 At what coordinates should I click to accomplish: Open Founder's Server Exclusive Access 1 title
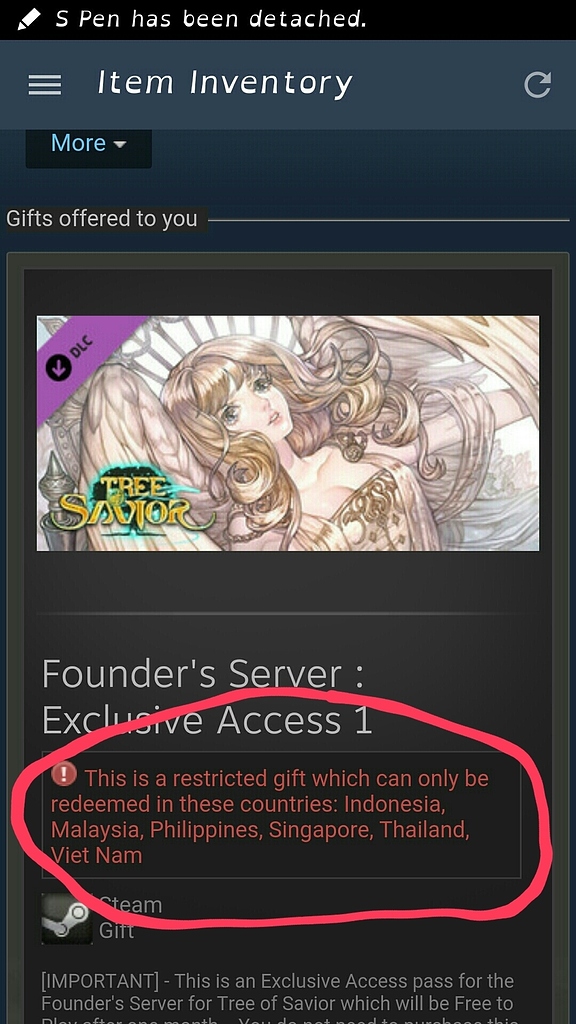[x=207, y=697]
